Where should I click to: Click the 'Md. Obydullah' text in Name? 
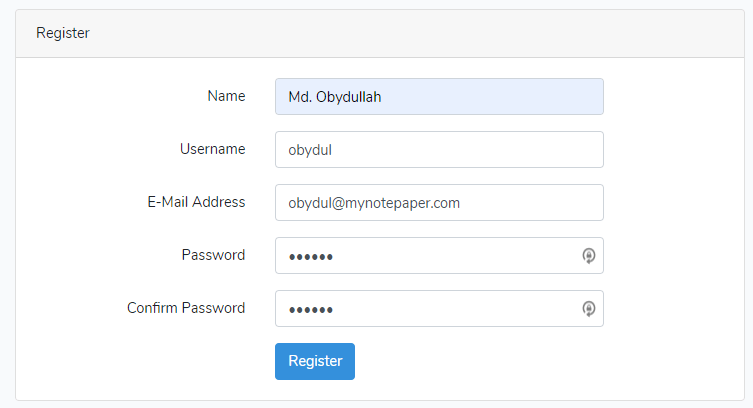(x=335, y=97)
